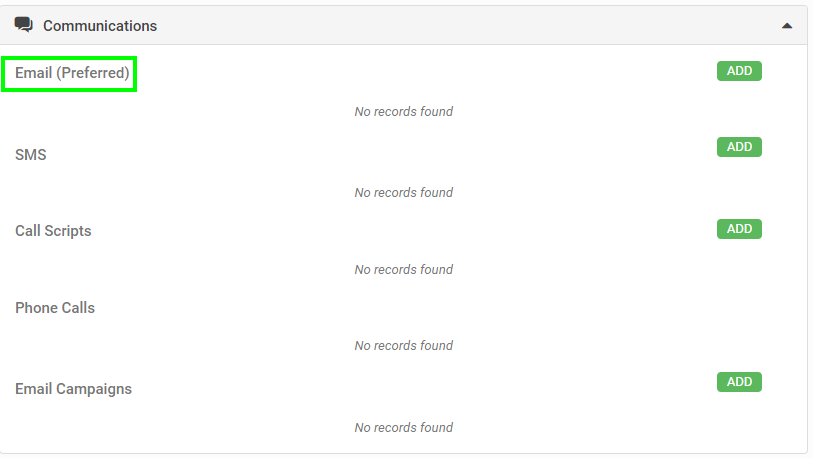The width and height of the screenshot is (813, 458).
Task: Click 'No records found' under SMS
Action: click(403, 192)
